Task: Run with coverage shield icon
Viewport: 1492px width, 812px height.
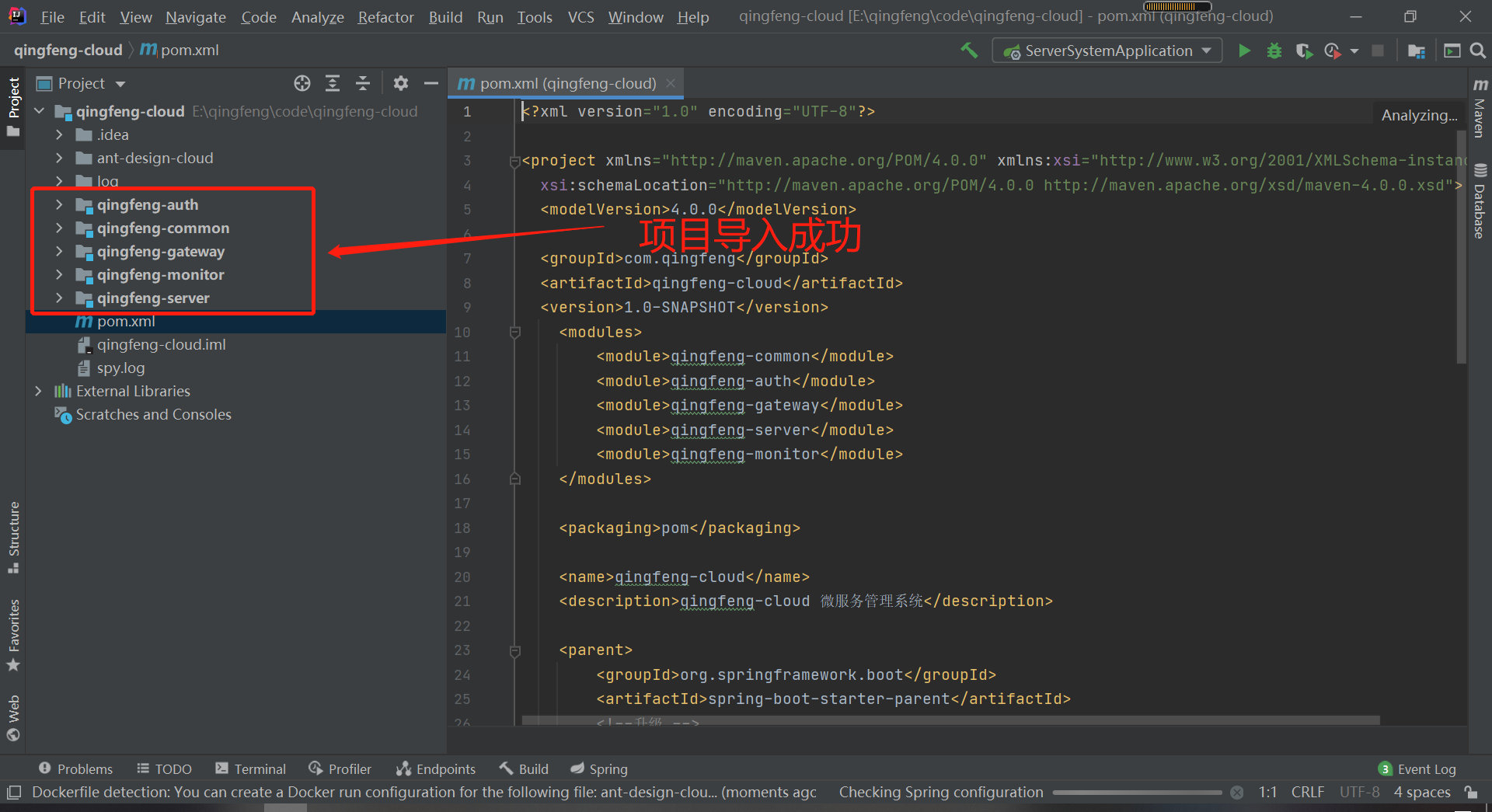Action: point(1304,51)
